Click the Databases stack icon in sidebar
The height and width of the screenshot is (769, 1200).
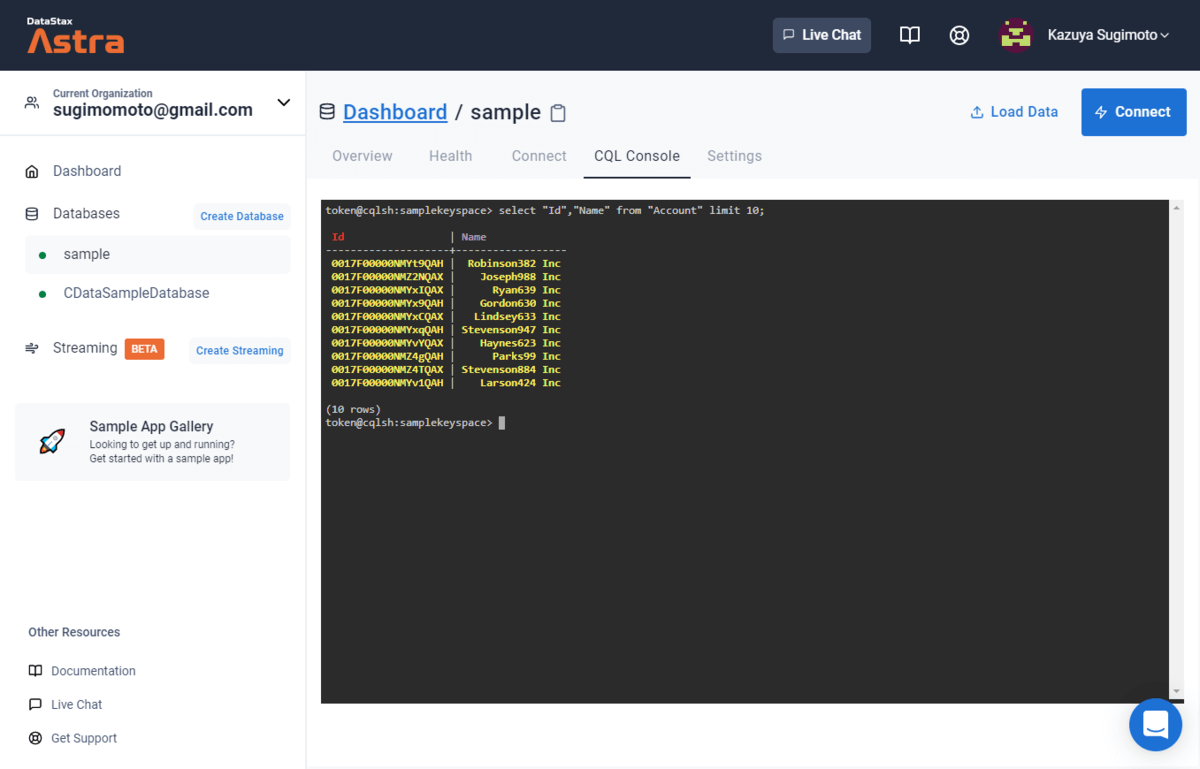[33, 214]
